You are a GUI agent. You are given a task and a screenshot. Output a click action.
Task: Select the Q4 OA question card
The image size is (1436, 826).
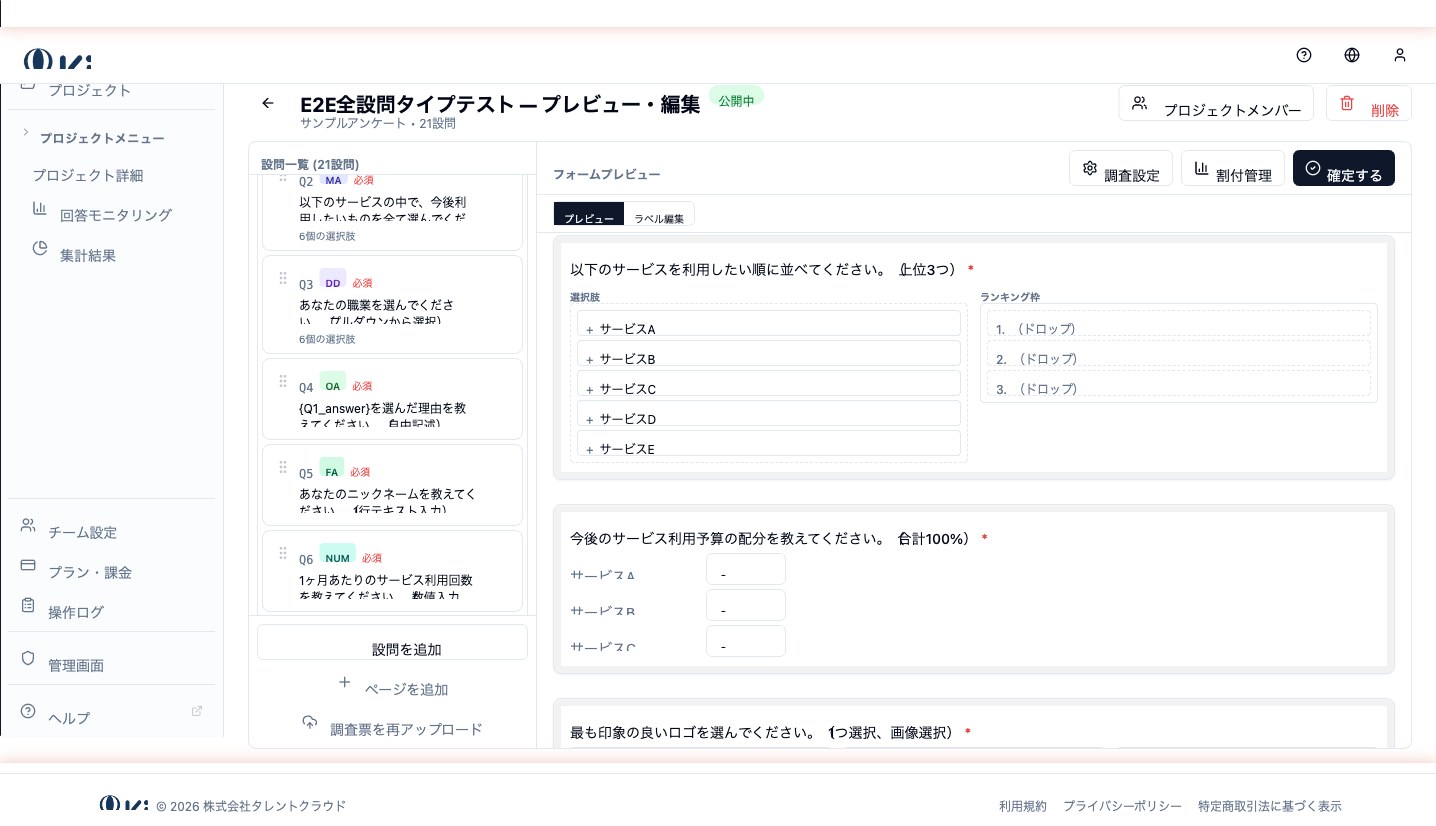(x=392, y=399)
